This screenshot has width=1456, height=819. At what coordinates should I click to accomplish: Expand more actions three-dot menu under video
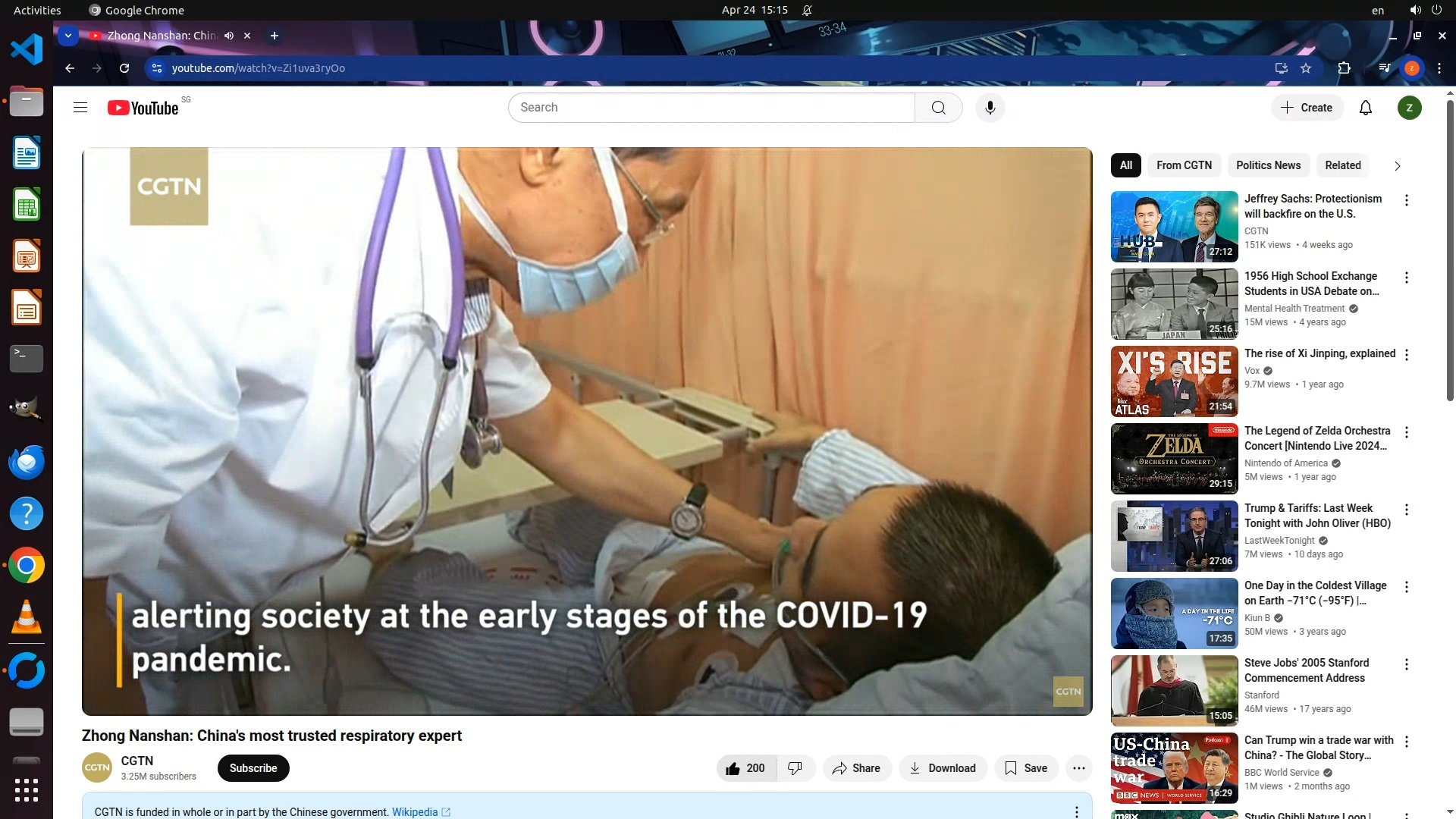pyautogui.click(x=1078, y=768)
